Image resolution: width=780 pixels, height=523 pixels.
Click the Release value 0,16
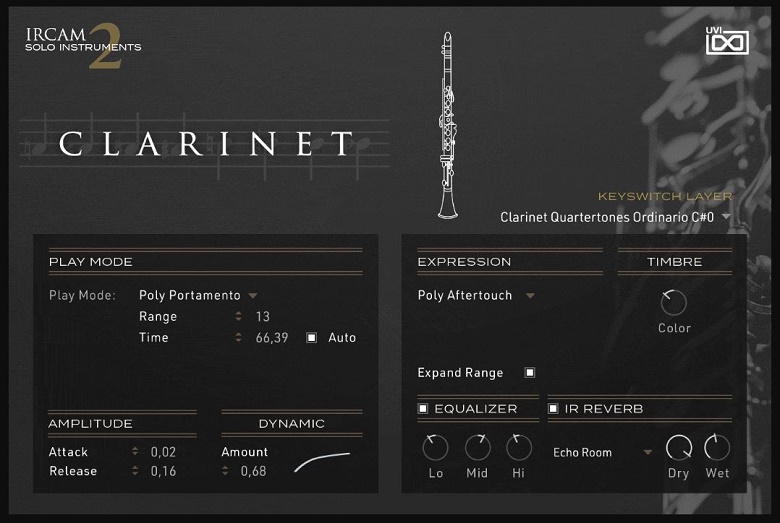pos(163,471)
